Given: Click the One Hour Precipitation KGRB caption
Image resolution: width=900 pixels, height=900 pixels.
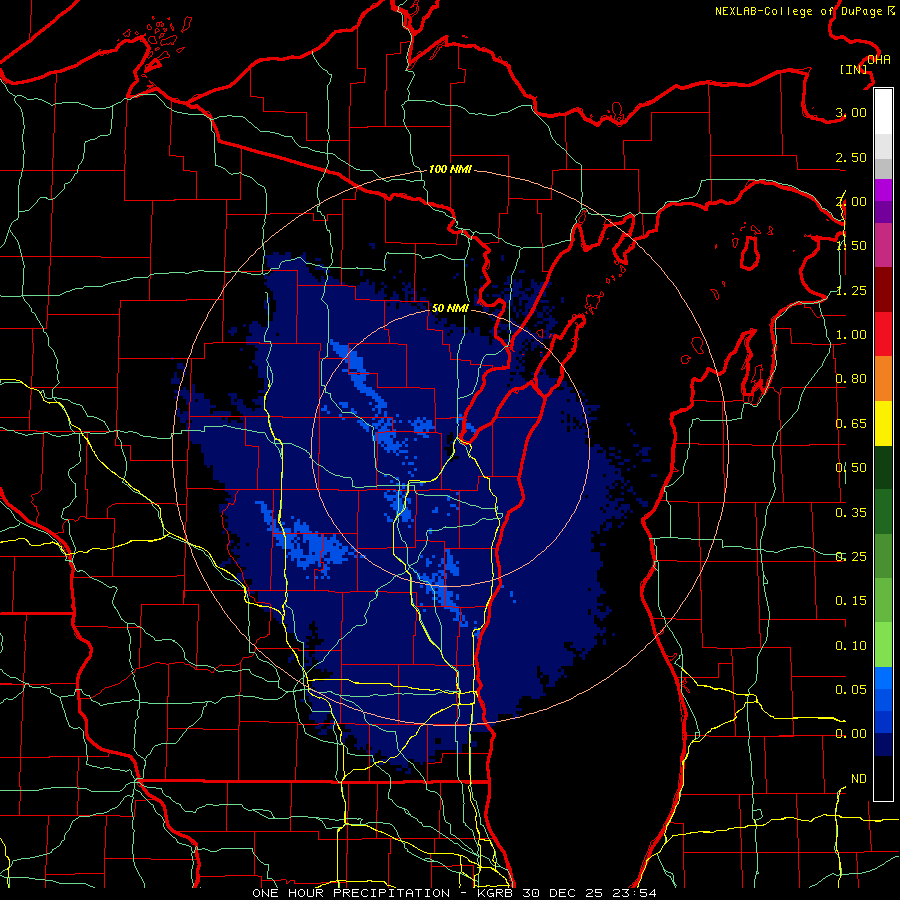Looking at the screenshot, I should point(454,893).
